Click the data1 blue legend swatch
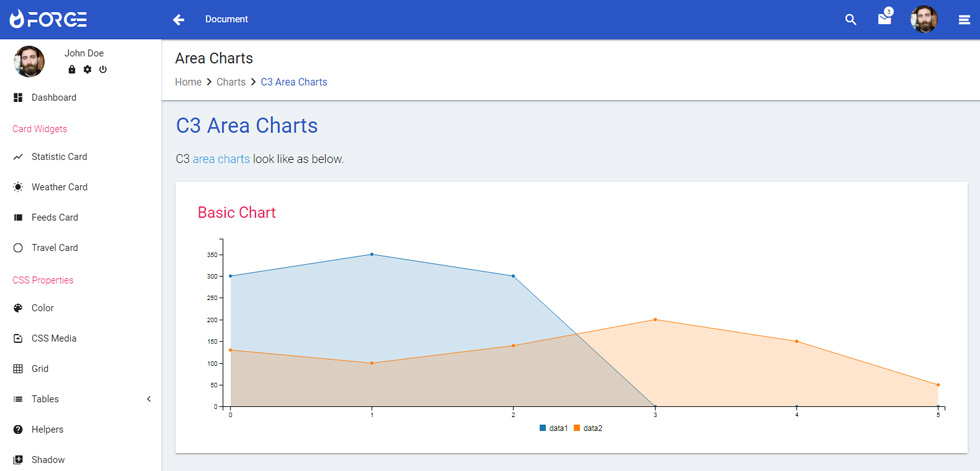The width and height of the screenshot is (980, 471). [x=542, y=428]
